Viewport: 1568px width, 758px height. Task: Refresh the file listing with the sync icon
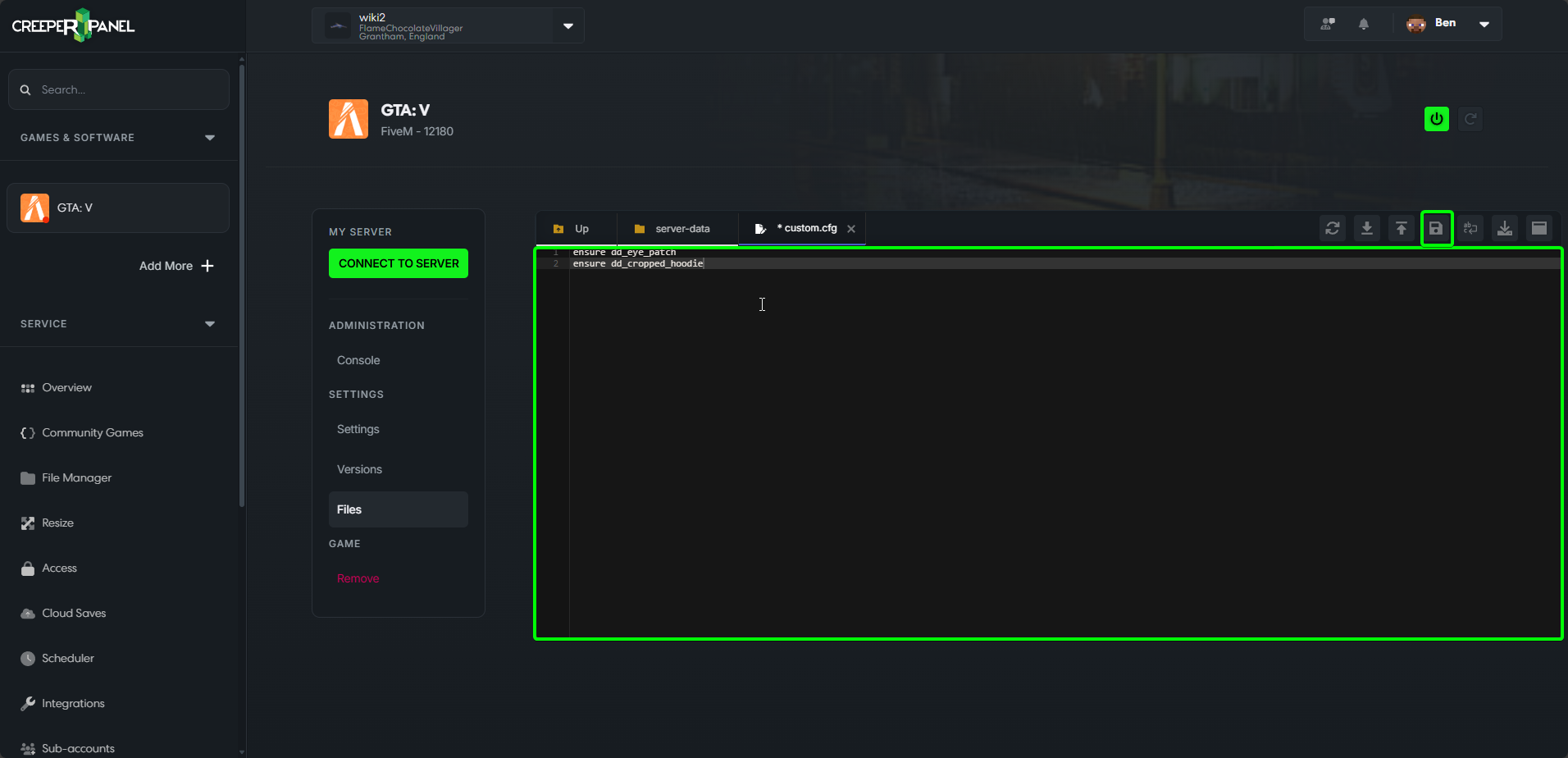click(1333, 228)
